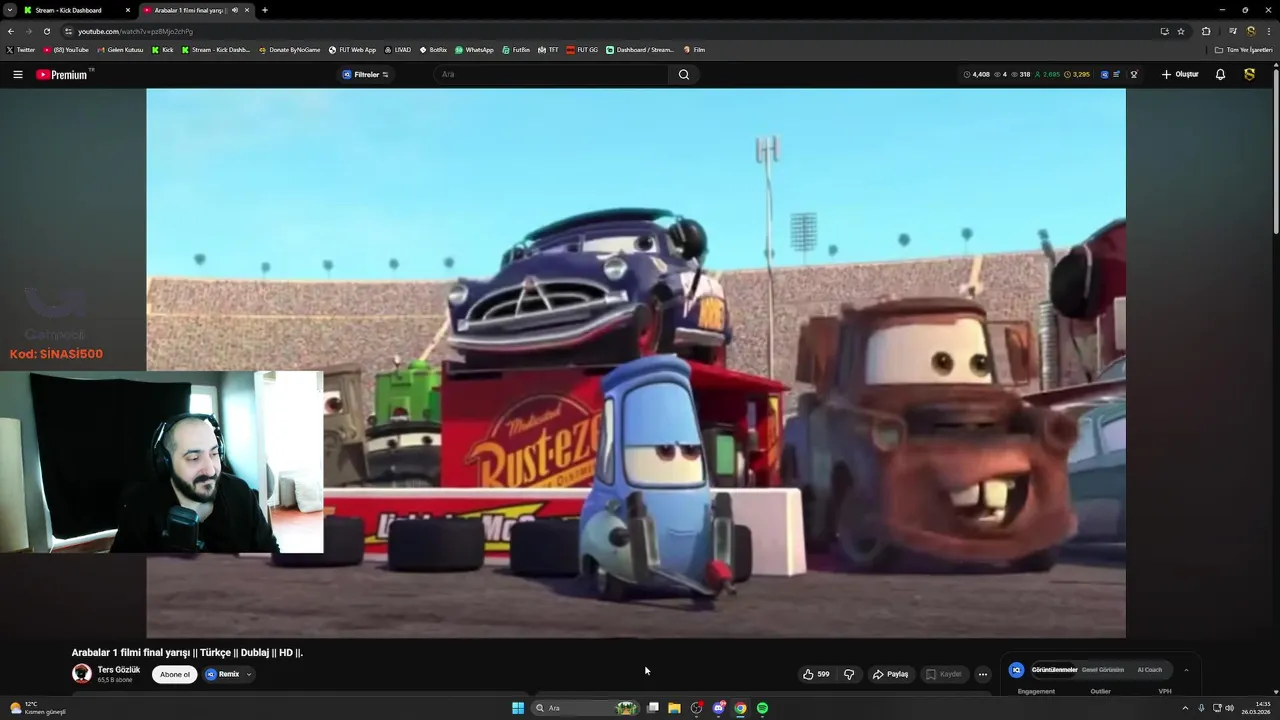Viewport: 1280px width, 720px height.
Task: Open a new browser tab
Action: point(264,10)
